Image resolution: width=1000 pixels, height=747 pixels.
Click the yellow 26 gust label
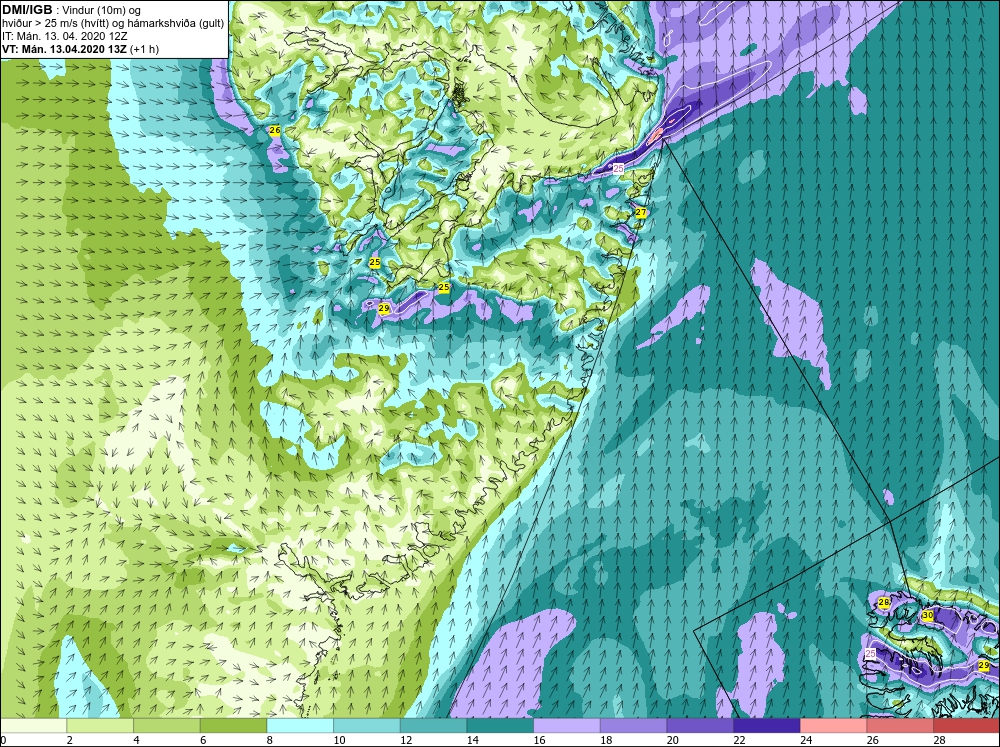pyautogui.click(x=275, y=130)
